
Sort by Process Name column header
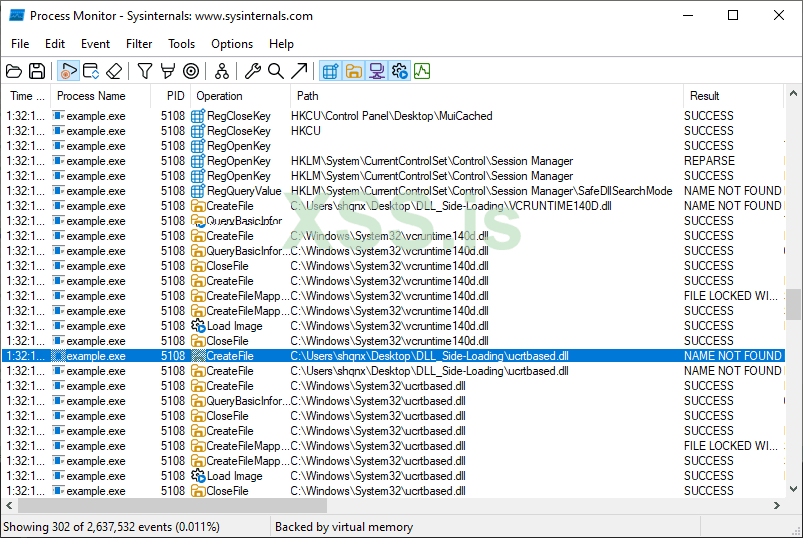pos(100,96)
